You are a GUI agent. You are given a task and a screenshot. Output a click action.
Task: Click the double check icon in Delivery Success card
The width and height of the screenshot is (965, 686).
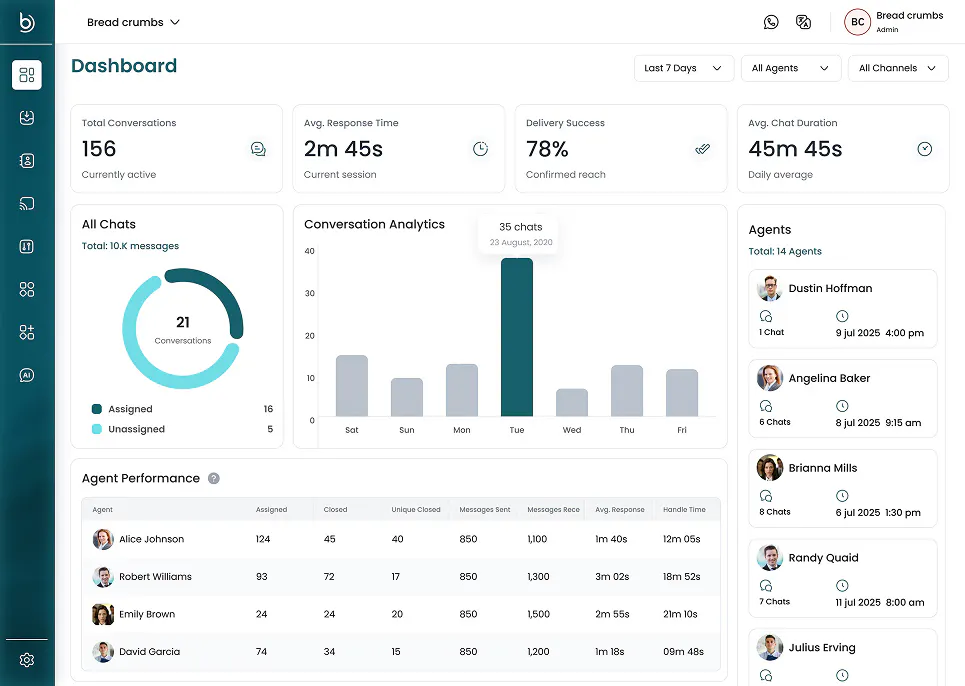pyautogui.click(x=702, y=149)
